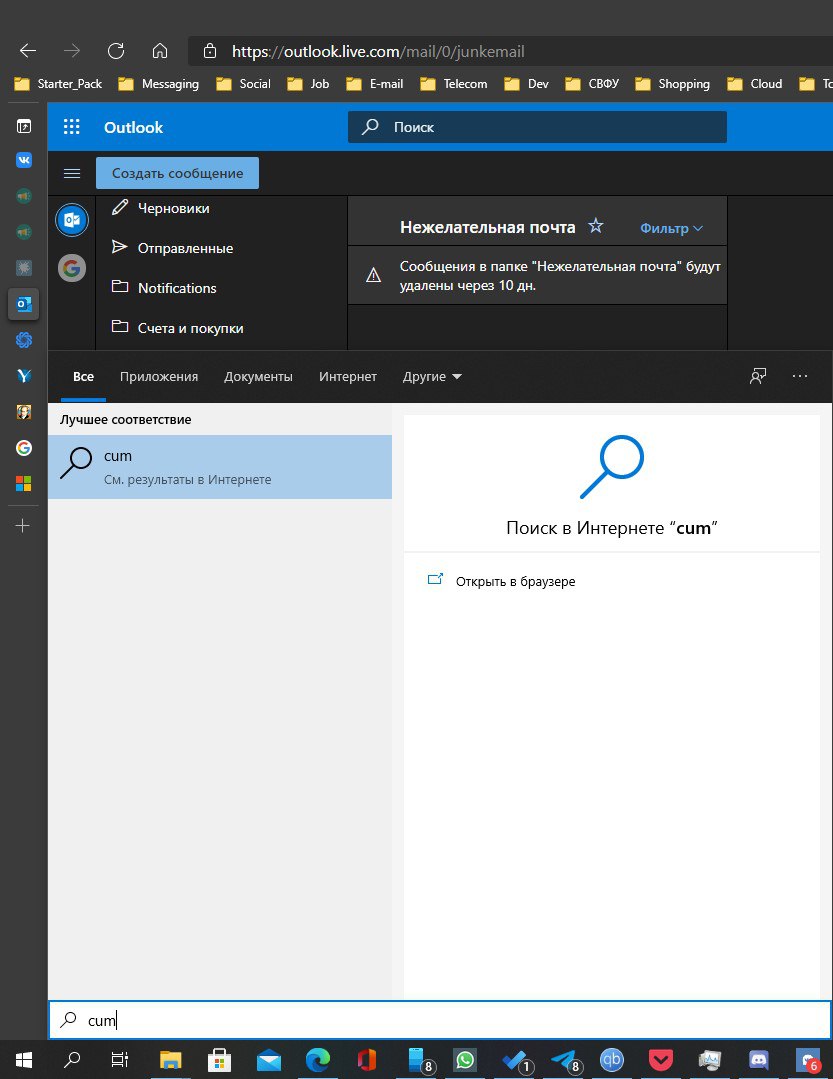Image resolution: width=833 pixels, height=1079 pixels.
Task: Click the Windows search input box
Action: [x=440, y=1020]
